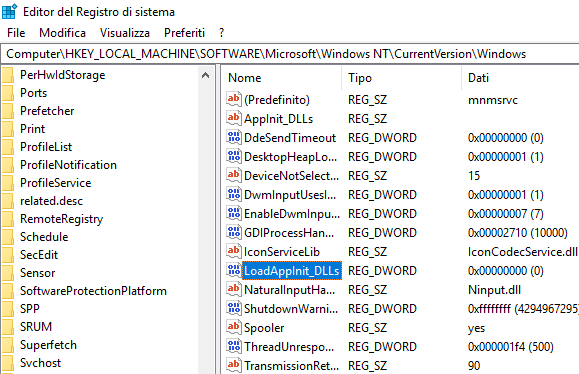This screenshot has width=579, height=374.
Task: Click the 90 data for TransmissionRet...
Action: pyautogui.click(x=474, y=366)
